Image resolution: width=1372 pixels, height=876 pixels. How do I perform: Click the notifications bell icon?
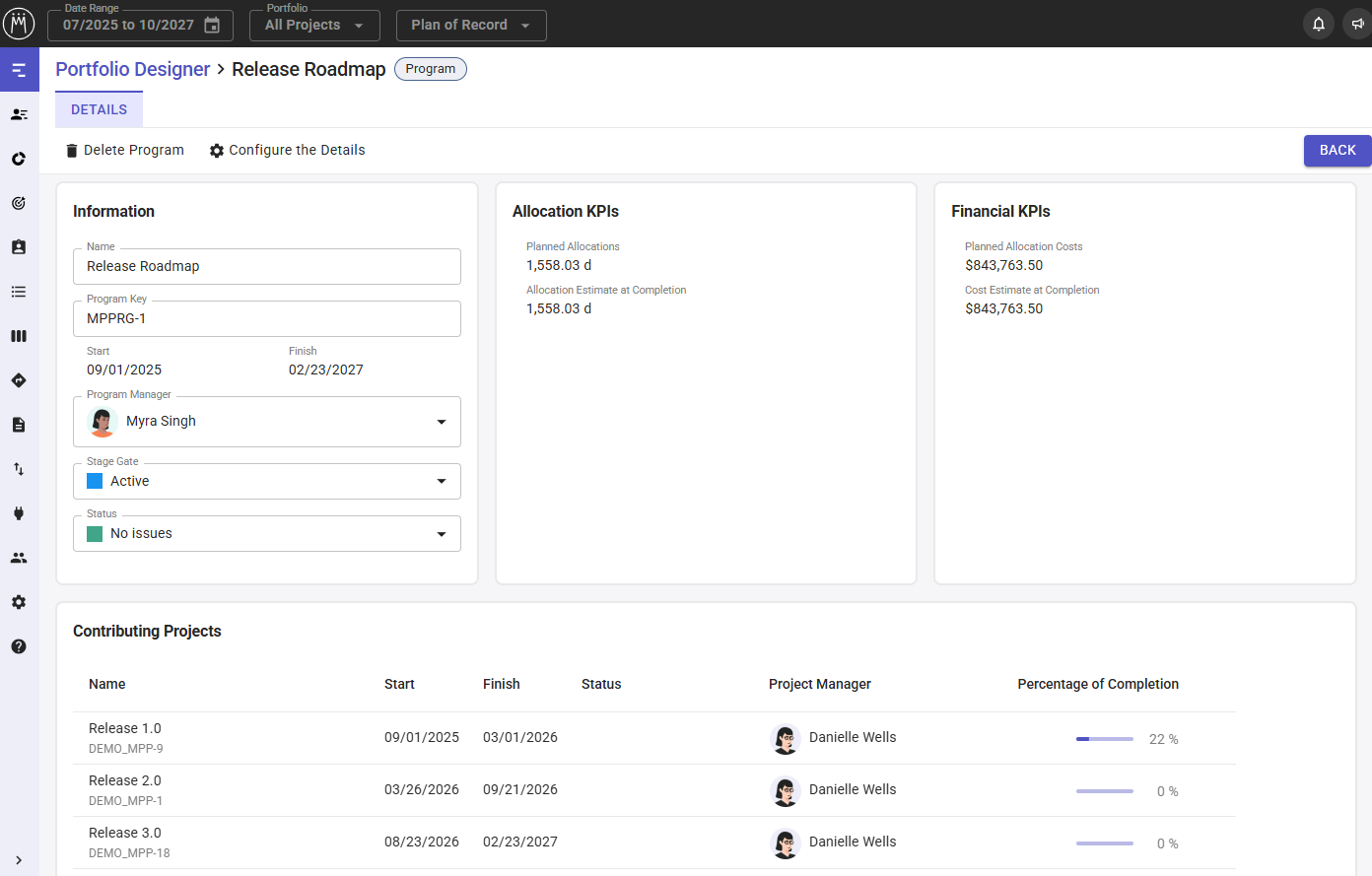(1318, 25)
